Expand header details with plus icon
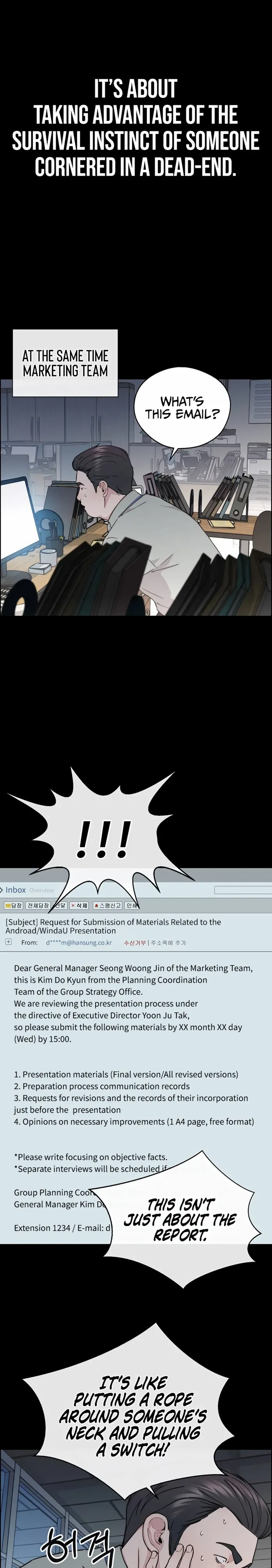 9,942
